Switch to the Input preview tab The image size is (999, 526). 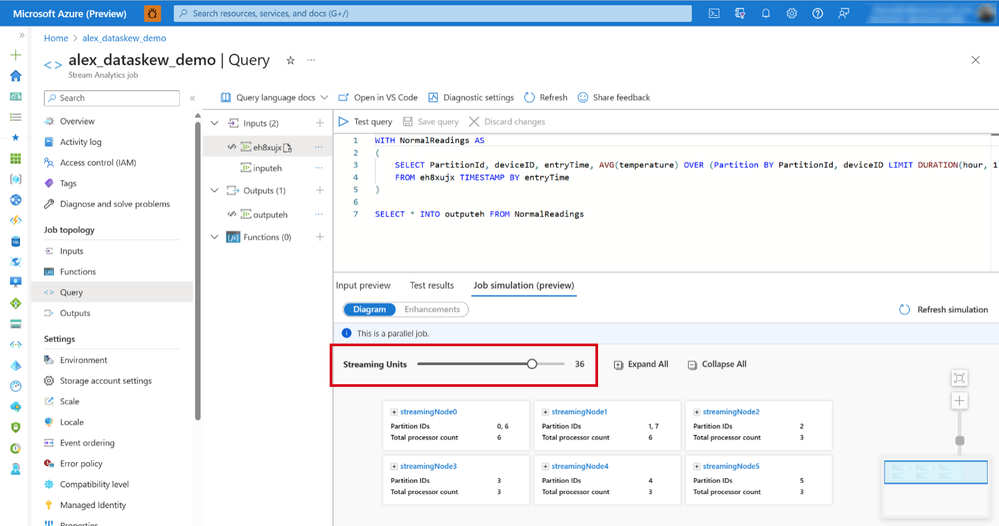(x=363, y=285)
